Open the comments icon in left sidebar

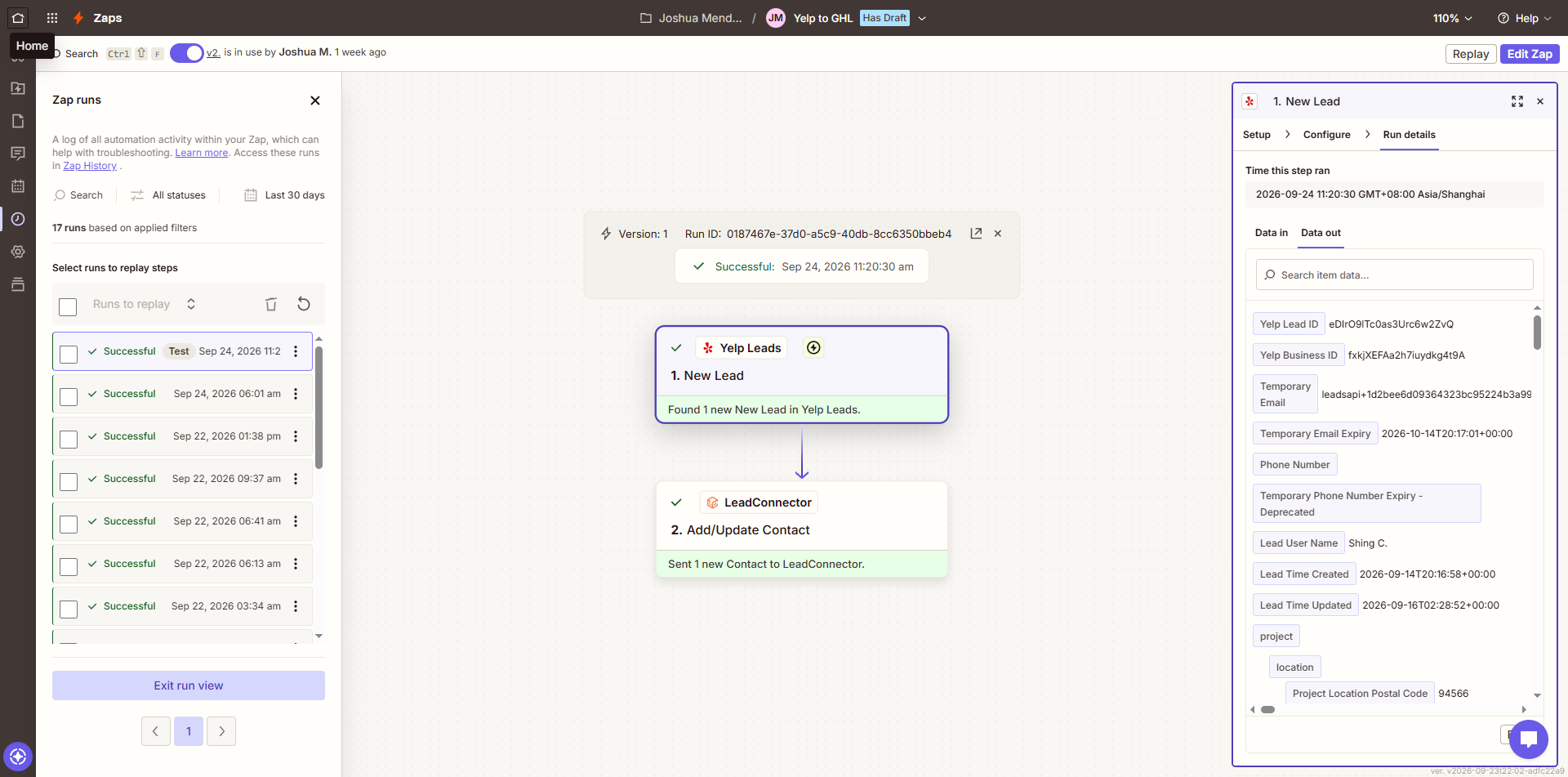click(x=18, y=154)
